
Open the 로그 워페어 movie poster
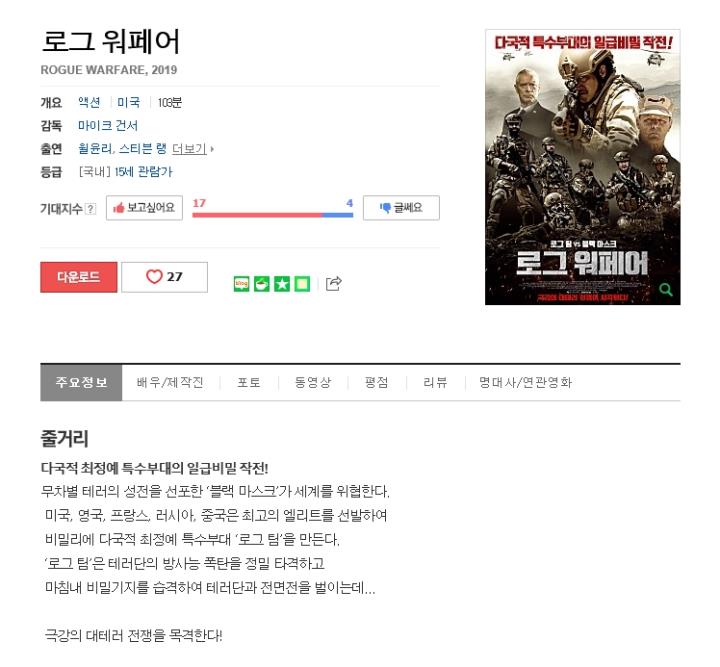(x=583, y=167)
